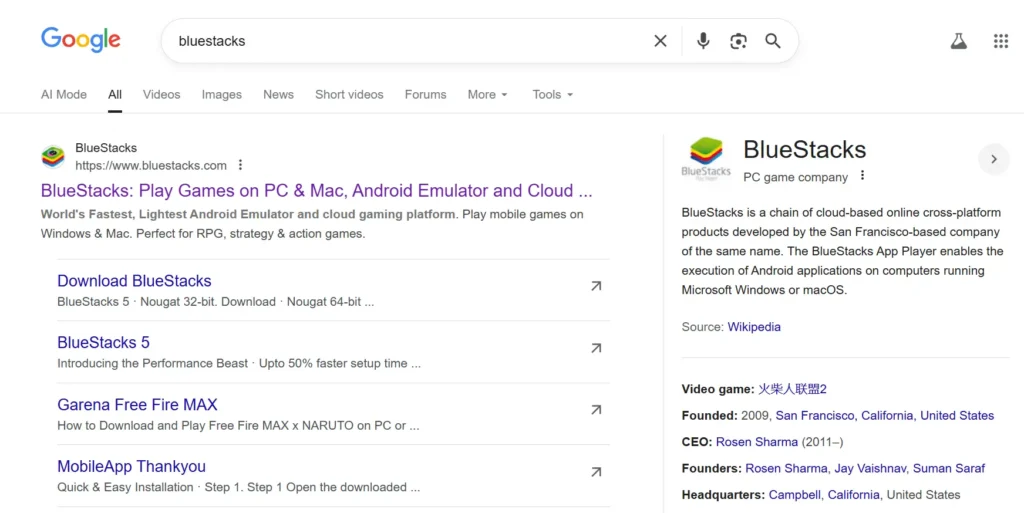Click the https://www.bluestacks.com URL text

[151, 166]
